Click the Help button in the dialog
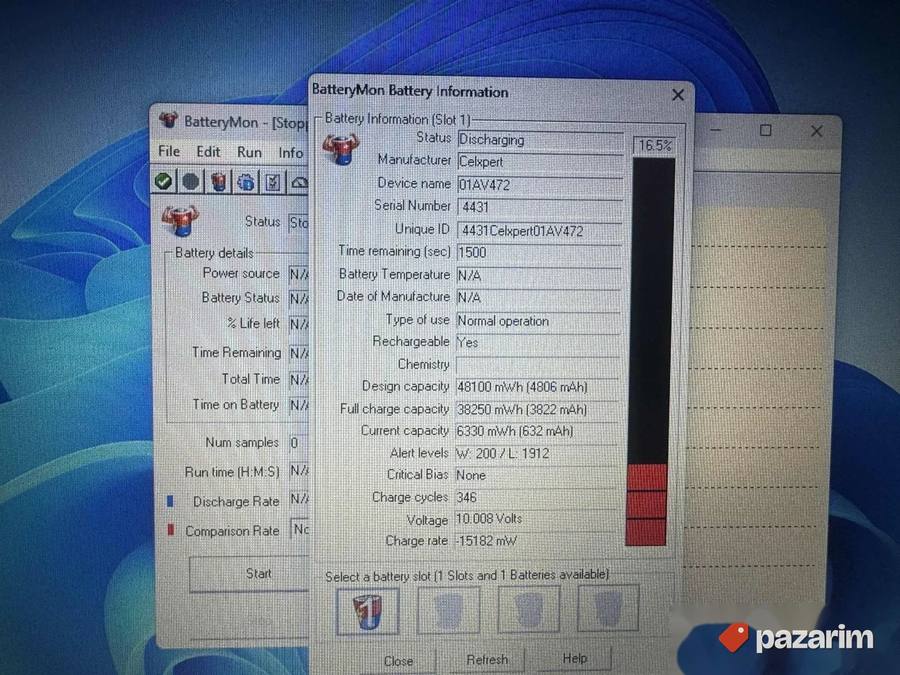 [575, 658]
